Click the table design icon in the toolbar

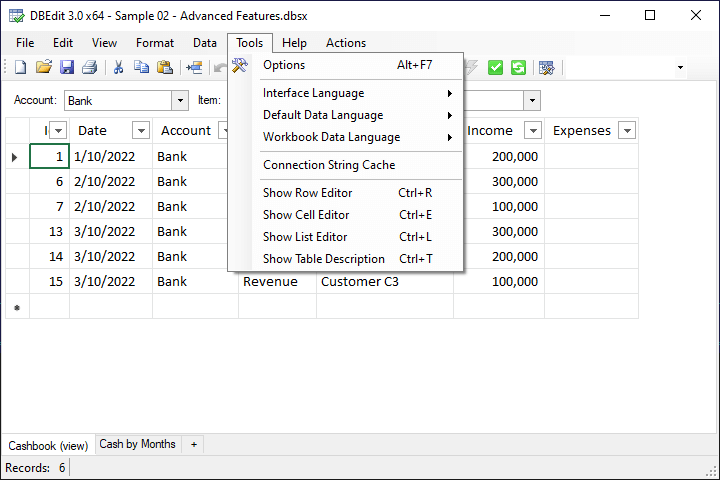coord(546,67)
